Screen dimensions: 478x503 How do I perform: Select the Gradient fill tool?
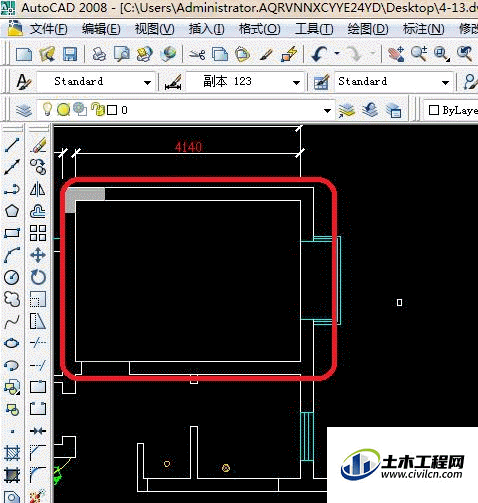click(12, 475)
